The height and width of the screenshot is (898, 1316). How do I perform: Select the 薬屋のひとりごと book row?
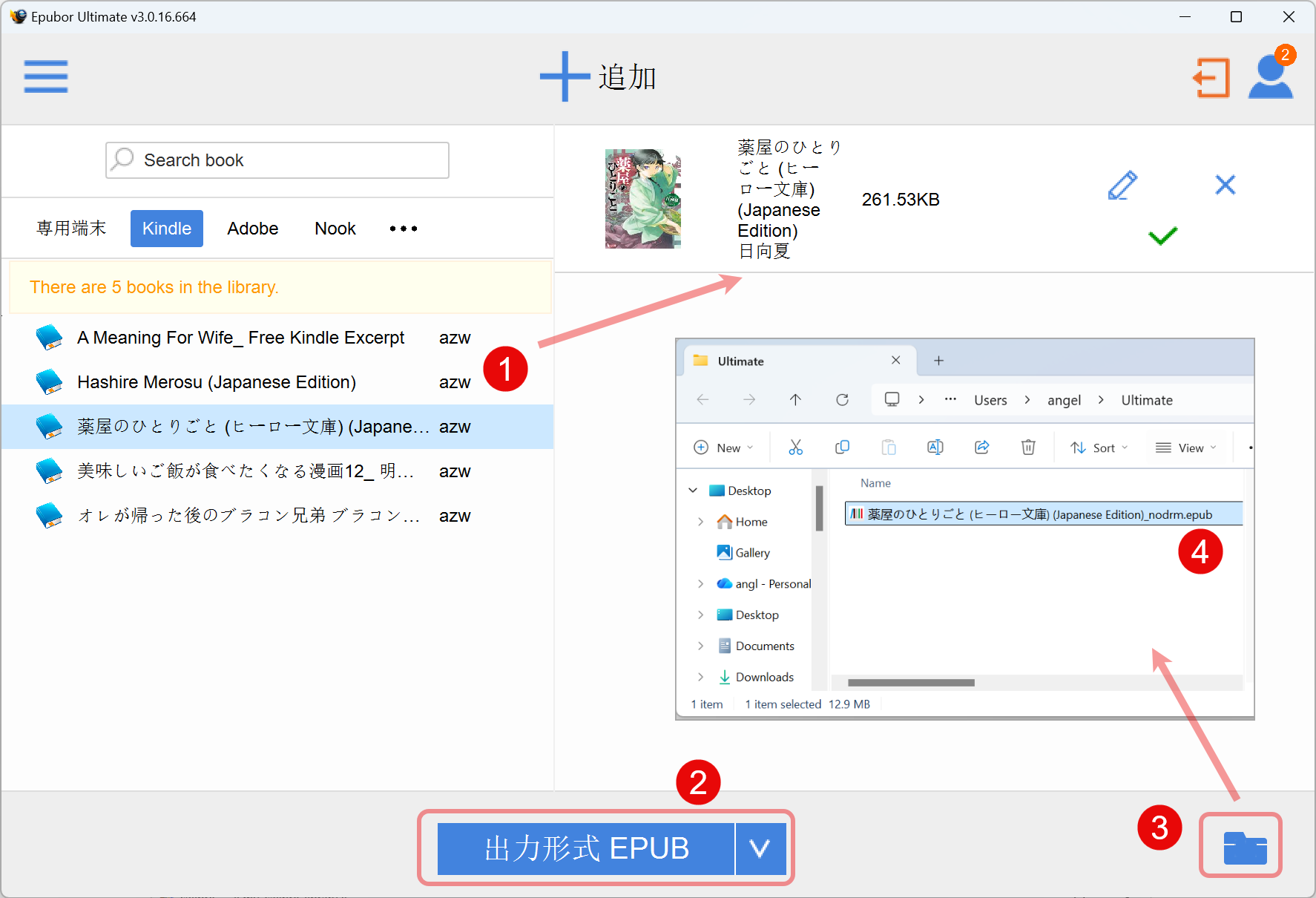(x=277, y=427)
